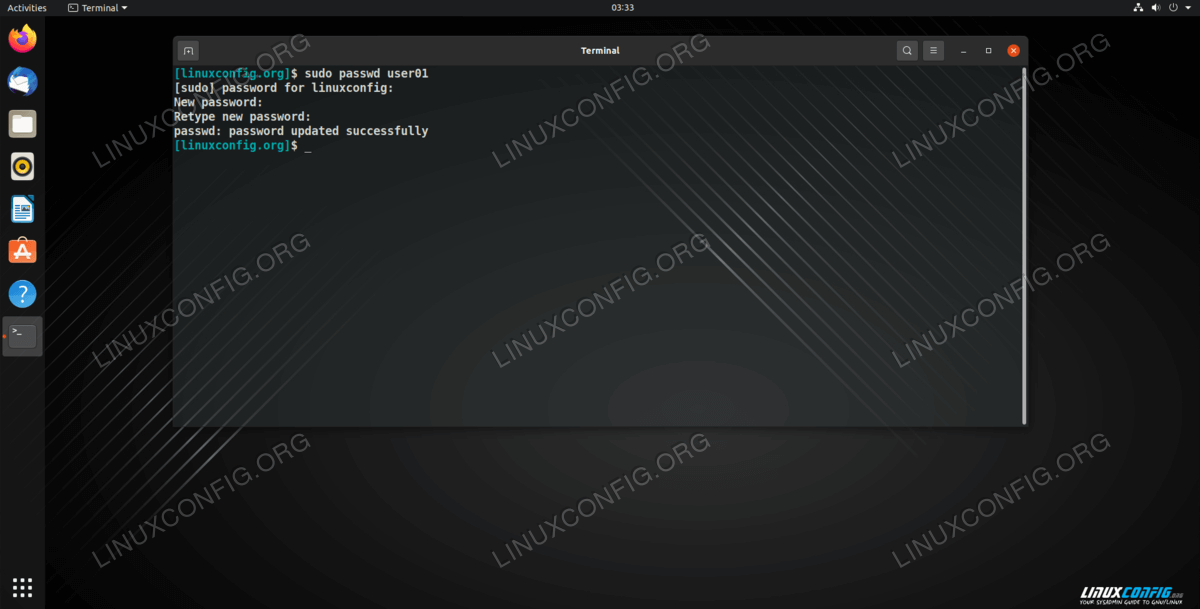Viewport: 1200px width, 609px height.
Task: Open the Terminal hamburger menu
Action: (933, 50)
